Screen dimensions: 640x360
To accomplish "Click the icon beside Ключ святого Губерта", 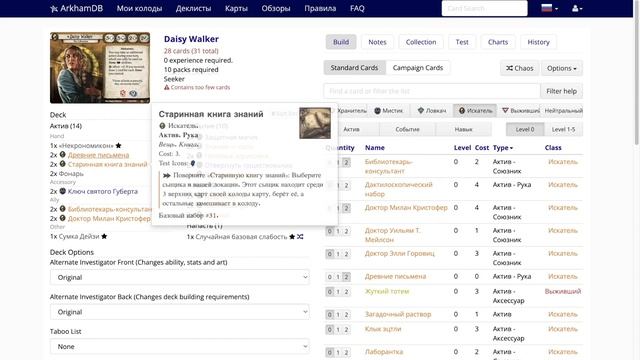I will click(62, 191).
